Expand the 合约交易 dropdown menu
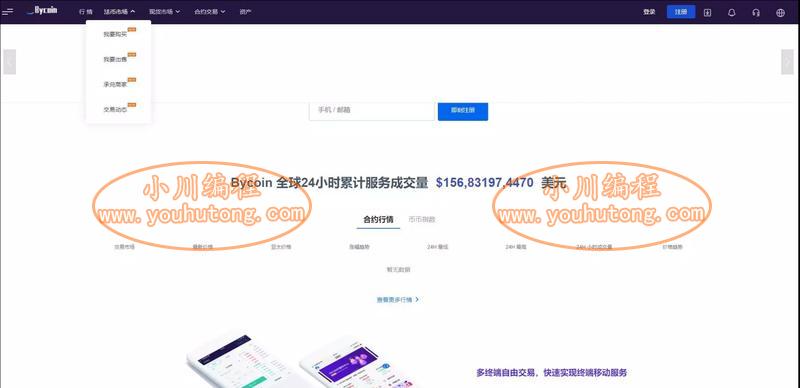The image size is (800, 388). 210,12
